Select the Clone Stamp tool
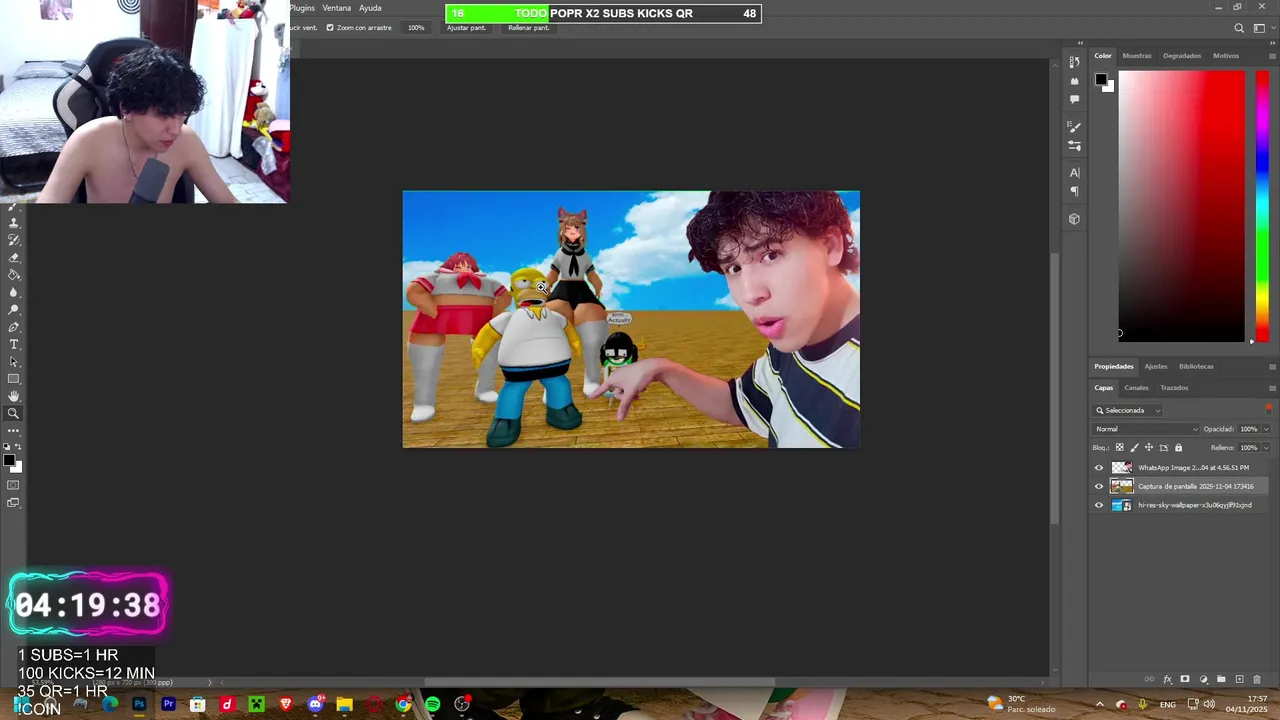 pos(14,221)
